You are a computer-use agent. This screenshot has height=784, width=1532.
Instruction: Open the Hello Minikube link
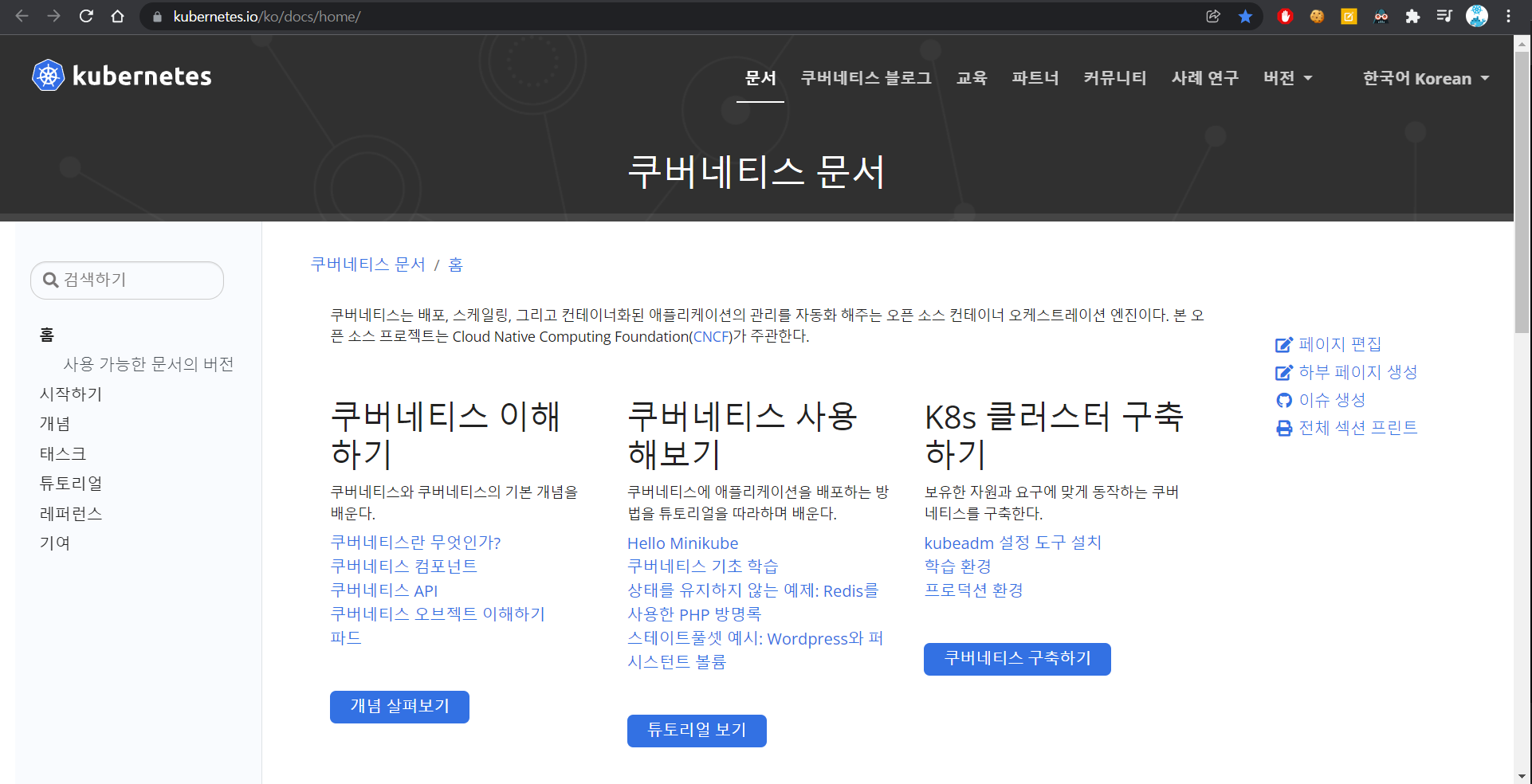click(682, 543)
